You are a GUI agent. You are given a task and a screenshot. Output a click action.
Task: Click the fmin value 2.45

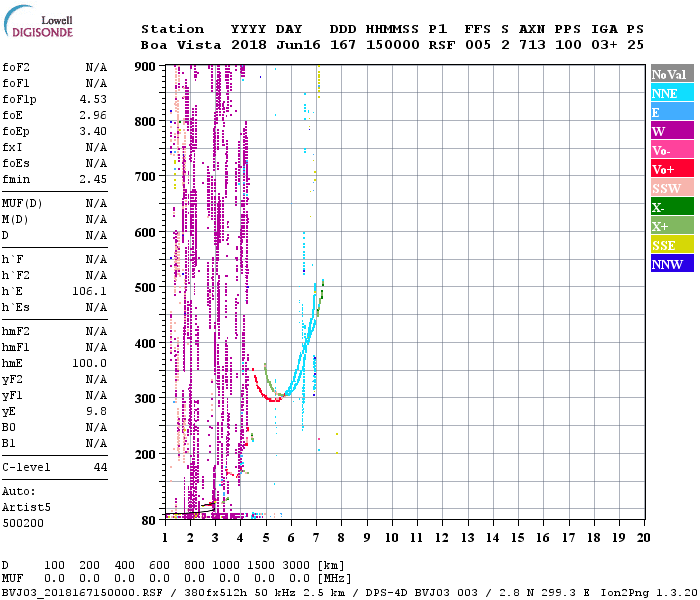tap(93, 179)
